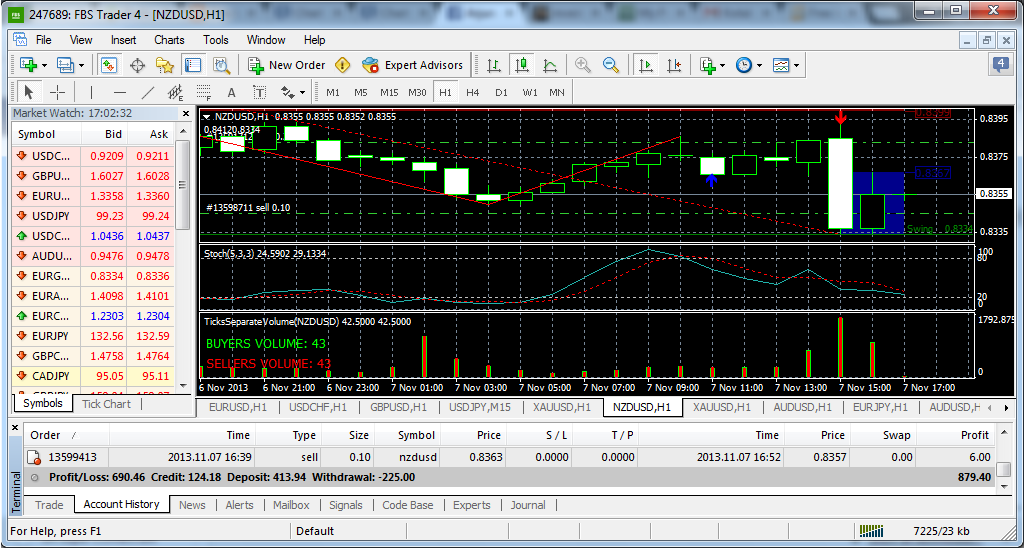The height and width of the screenshot is (548, 1024).
Task: Select the H4 timeframe button
Action: click(473, 92)
